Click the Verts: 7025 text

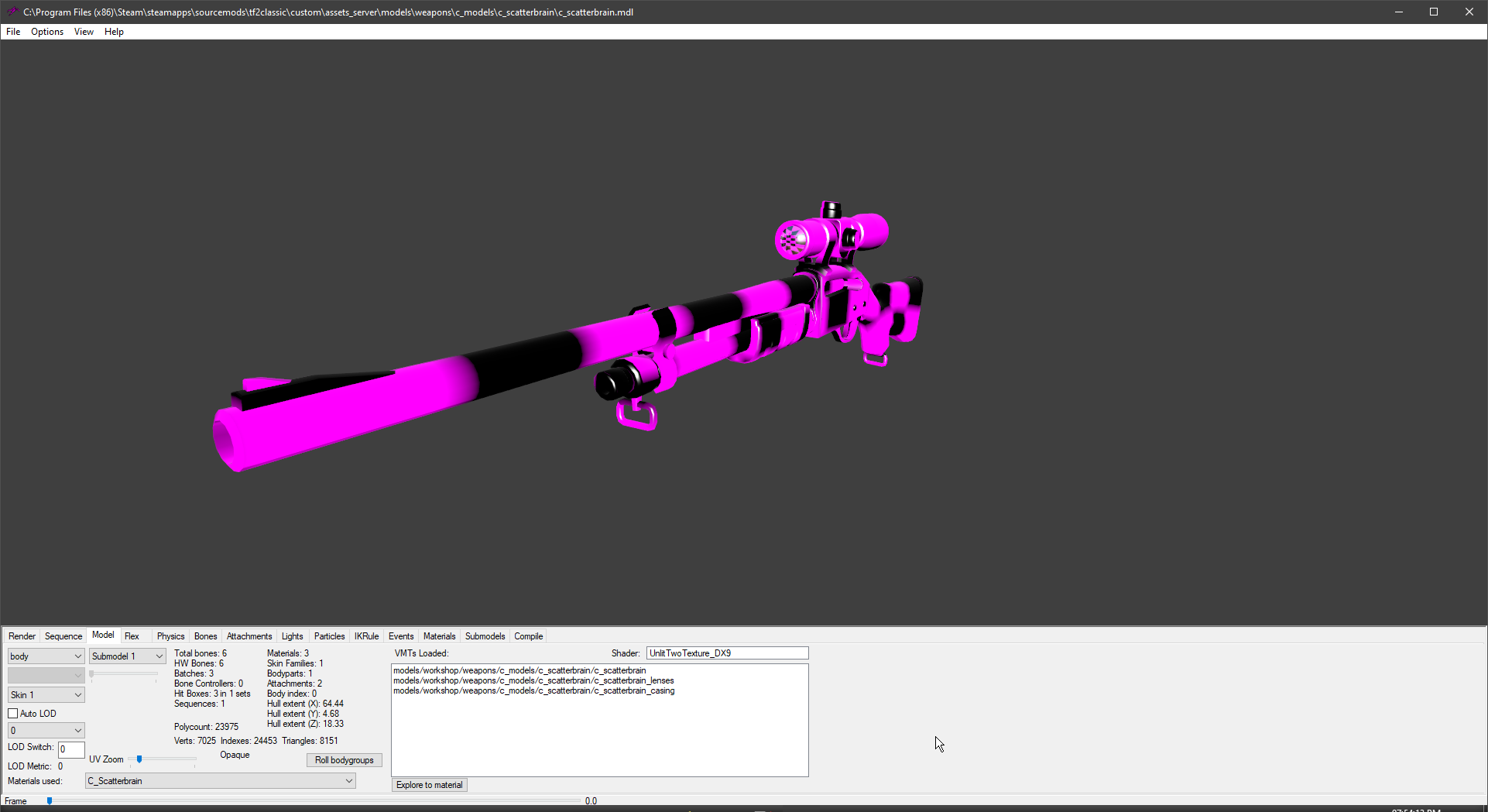point(195,741)
